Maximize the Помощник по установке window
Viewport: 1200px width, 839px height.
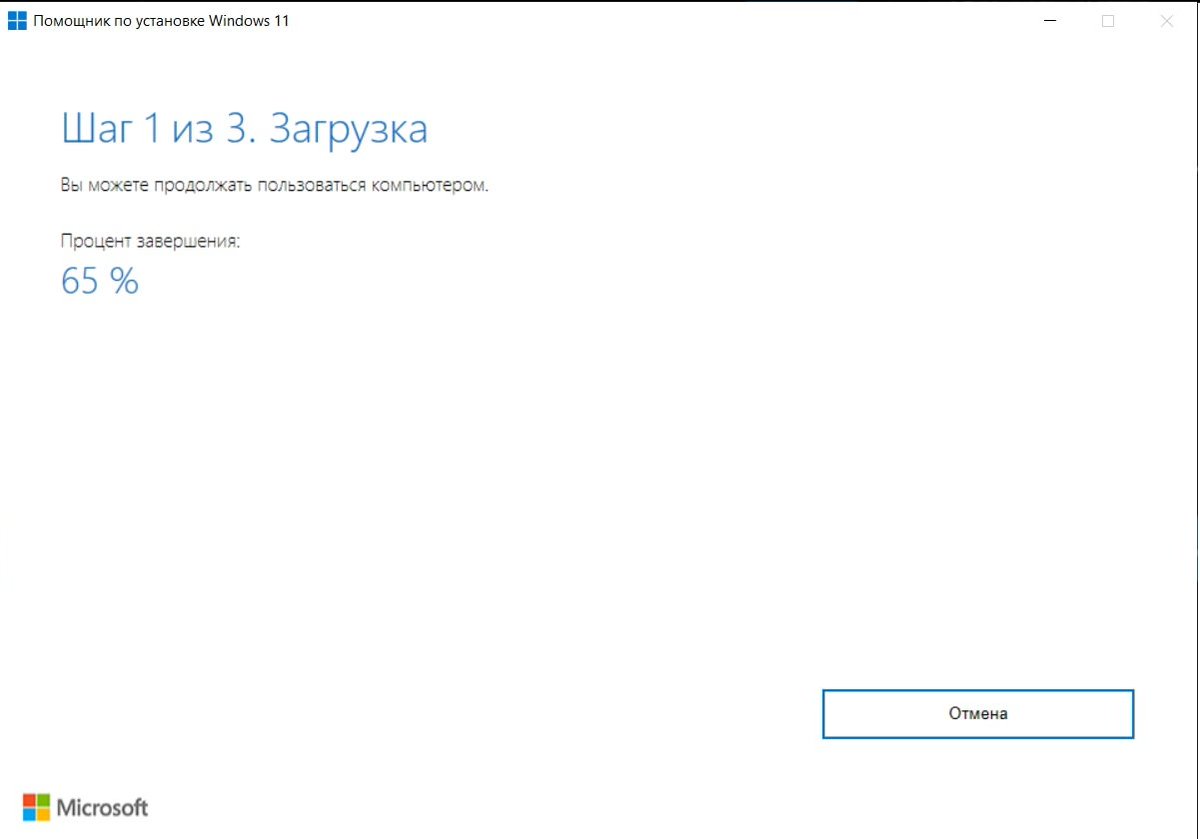tap(1108, 20)
